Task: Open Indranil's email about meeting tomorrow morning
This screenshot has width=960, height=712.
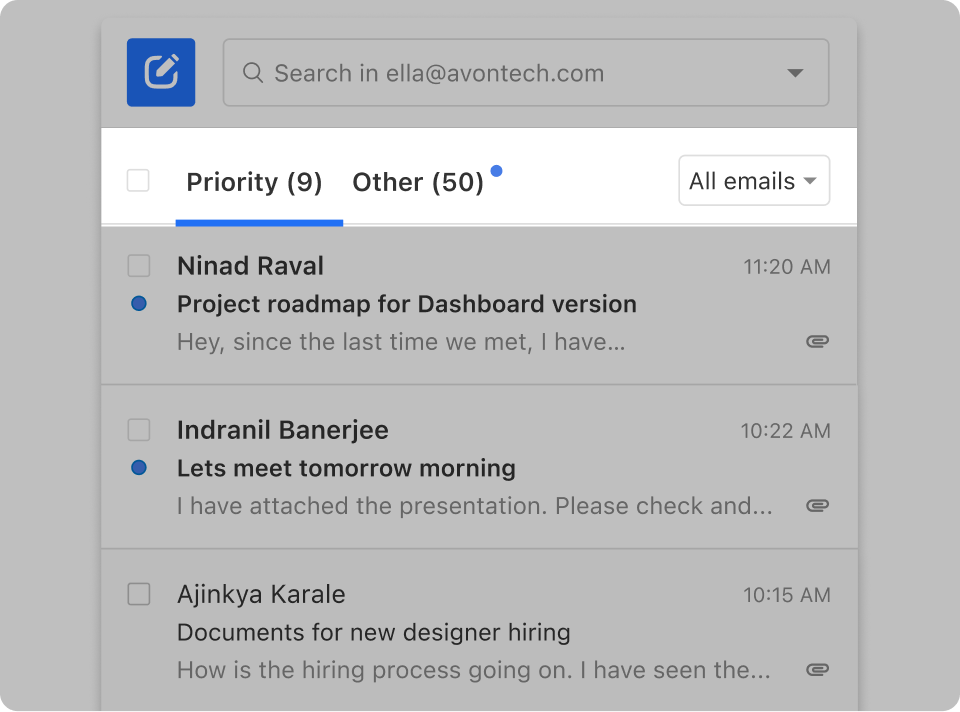Action: pos(345,468)
